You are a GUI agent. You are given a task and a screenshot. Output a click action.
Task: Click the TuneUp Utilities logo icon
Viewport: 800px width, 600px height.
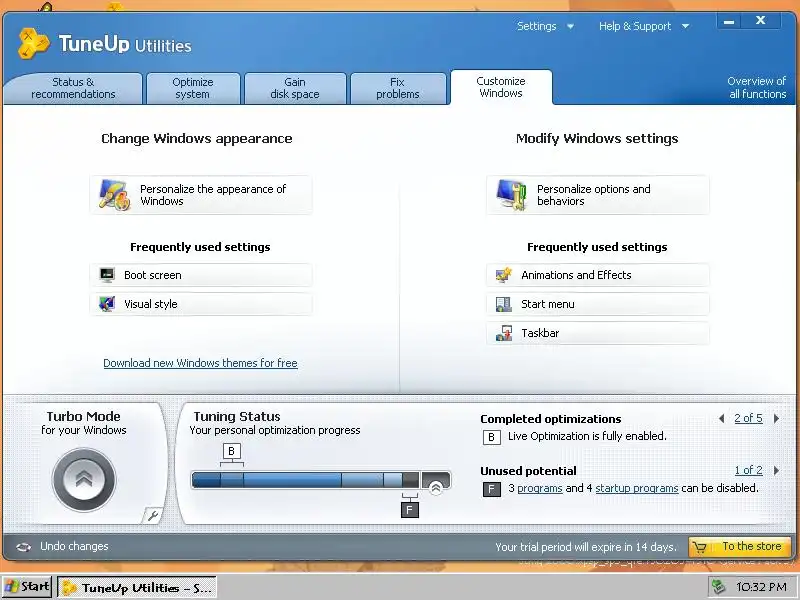click(x=34, y=43)
